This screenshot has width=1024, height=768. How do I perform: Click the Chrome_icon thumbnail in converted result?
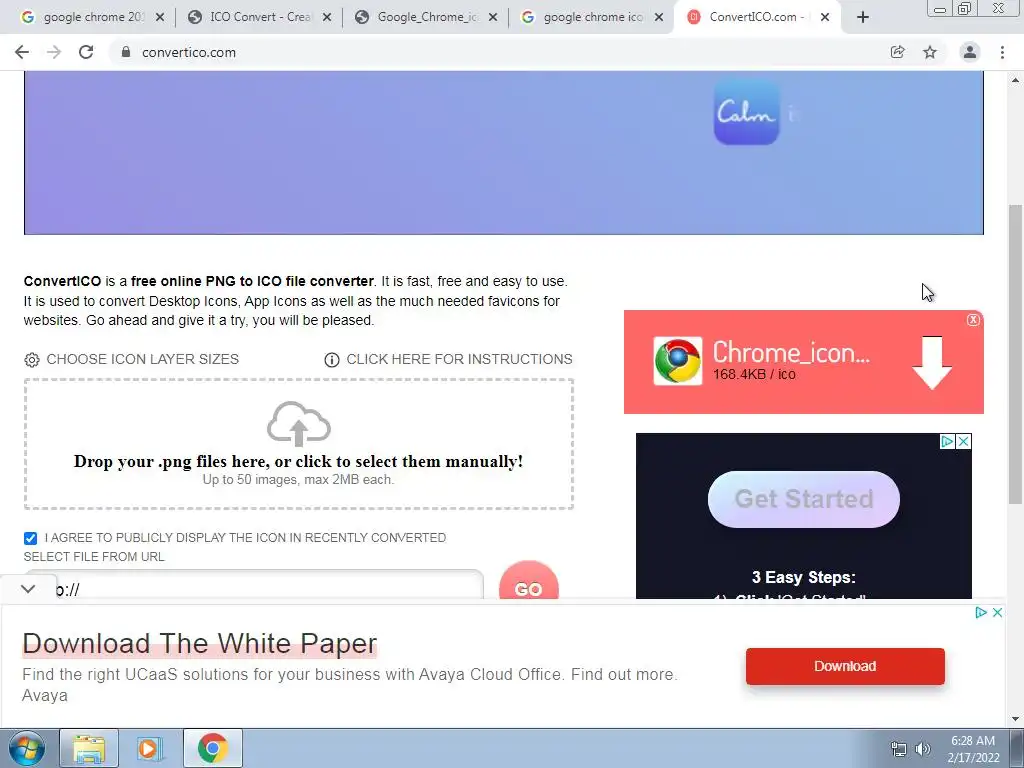coord(678,361)
